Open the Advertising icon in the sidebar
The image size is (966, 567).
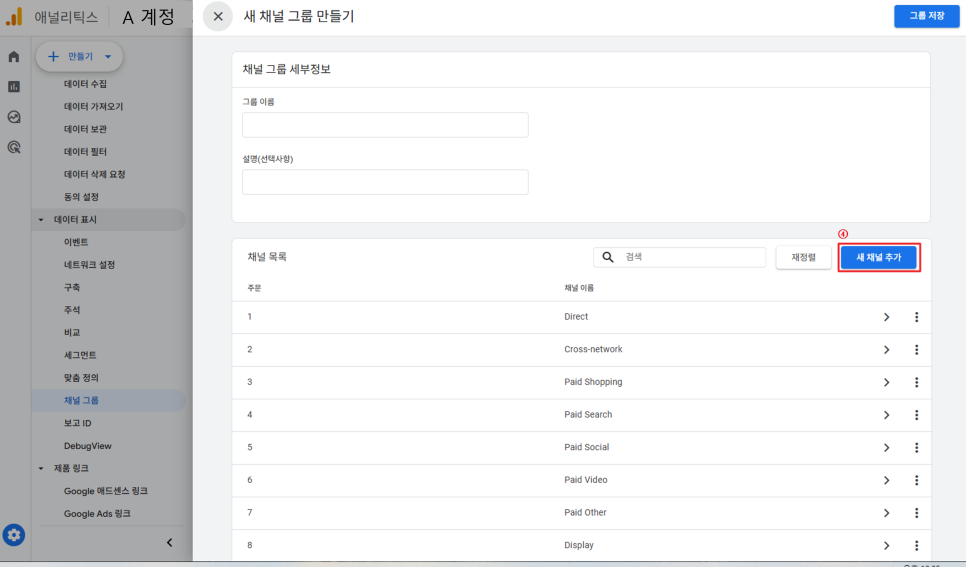tap(14, 147)
